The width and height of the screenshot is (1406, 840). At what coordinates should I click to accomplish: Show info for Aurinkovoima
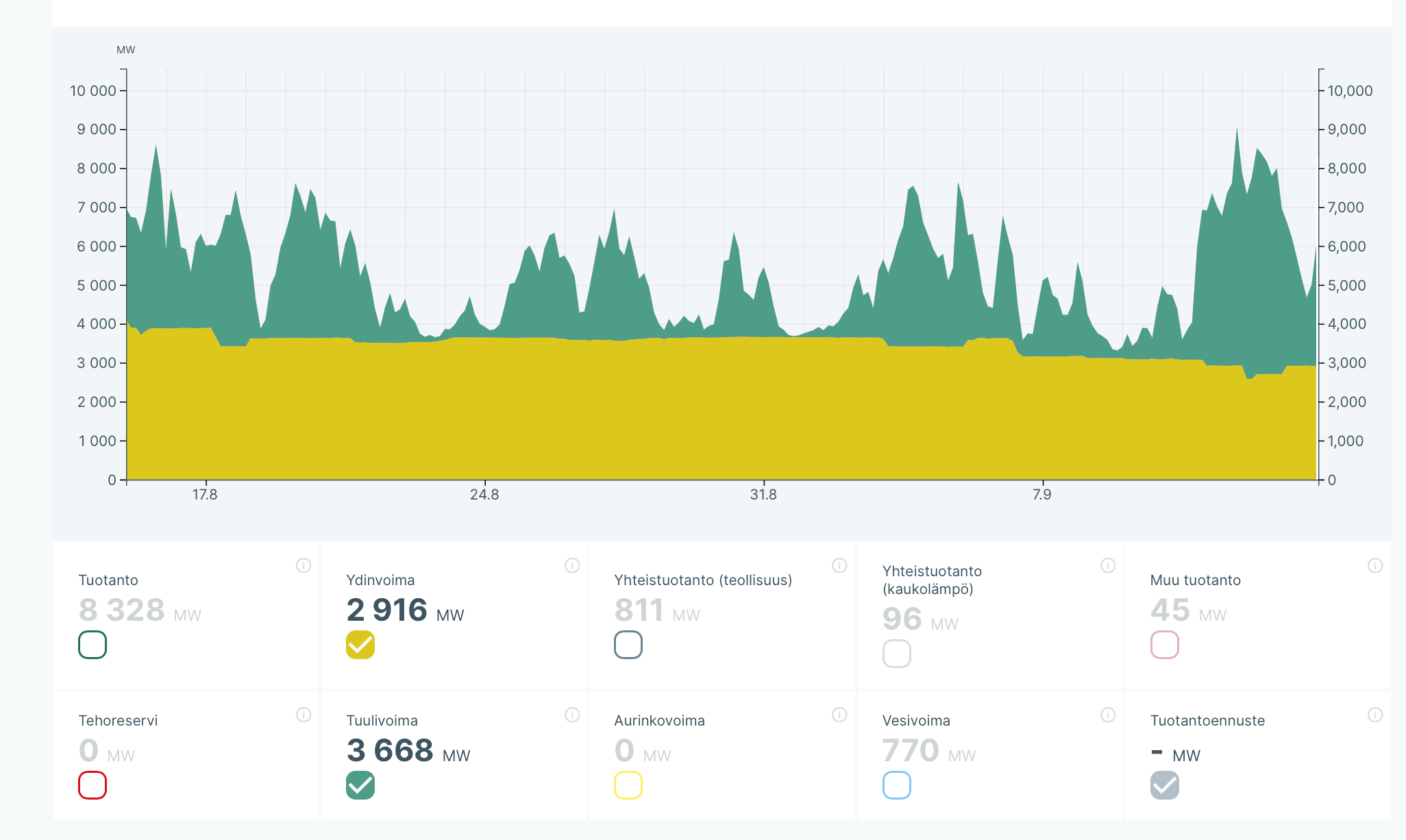tap(839, 715)
